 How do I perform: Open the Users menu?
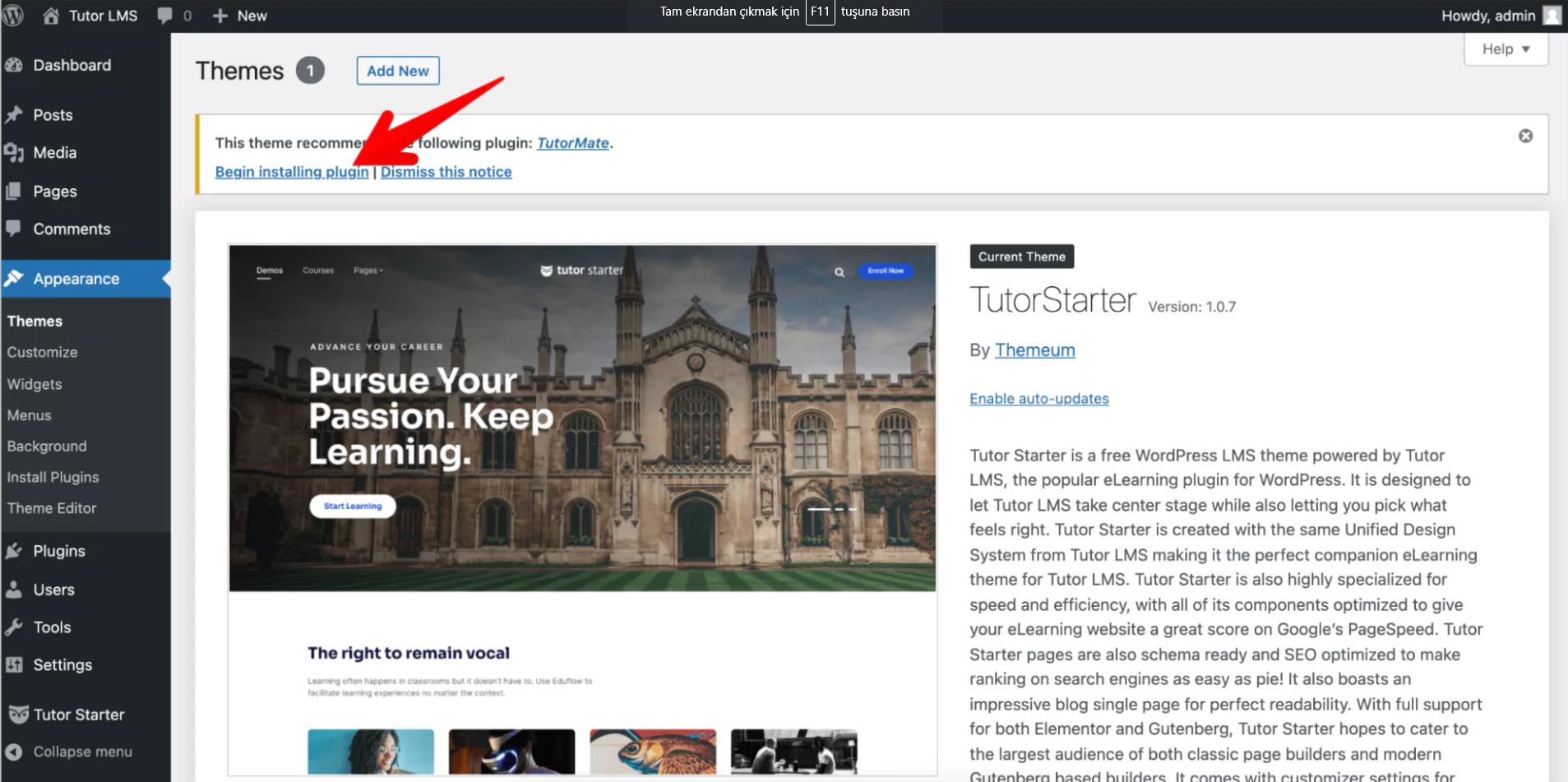click(x=53, y=590)
